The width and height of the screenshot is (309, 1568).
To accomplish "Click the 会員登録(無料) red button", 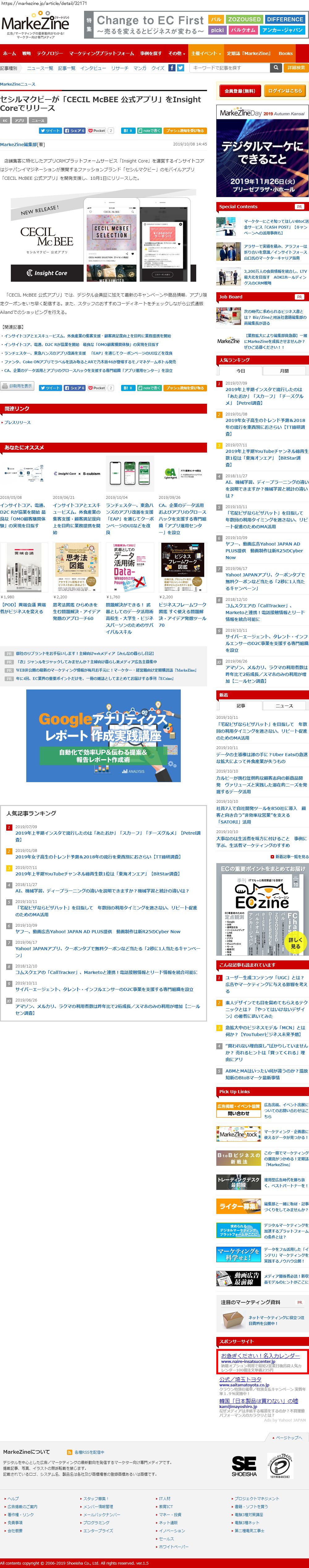I will [239, 91].
